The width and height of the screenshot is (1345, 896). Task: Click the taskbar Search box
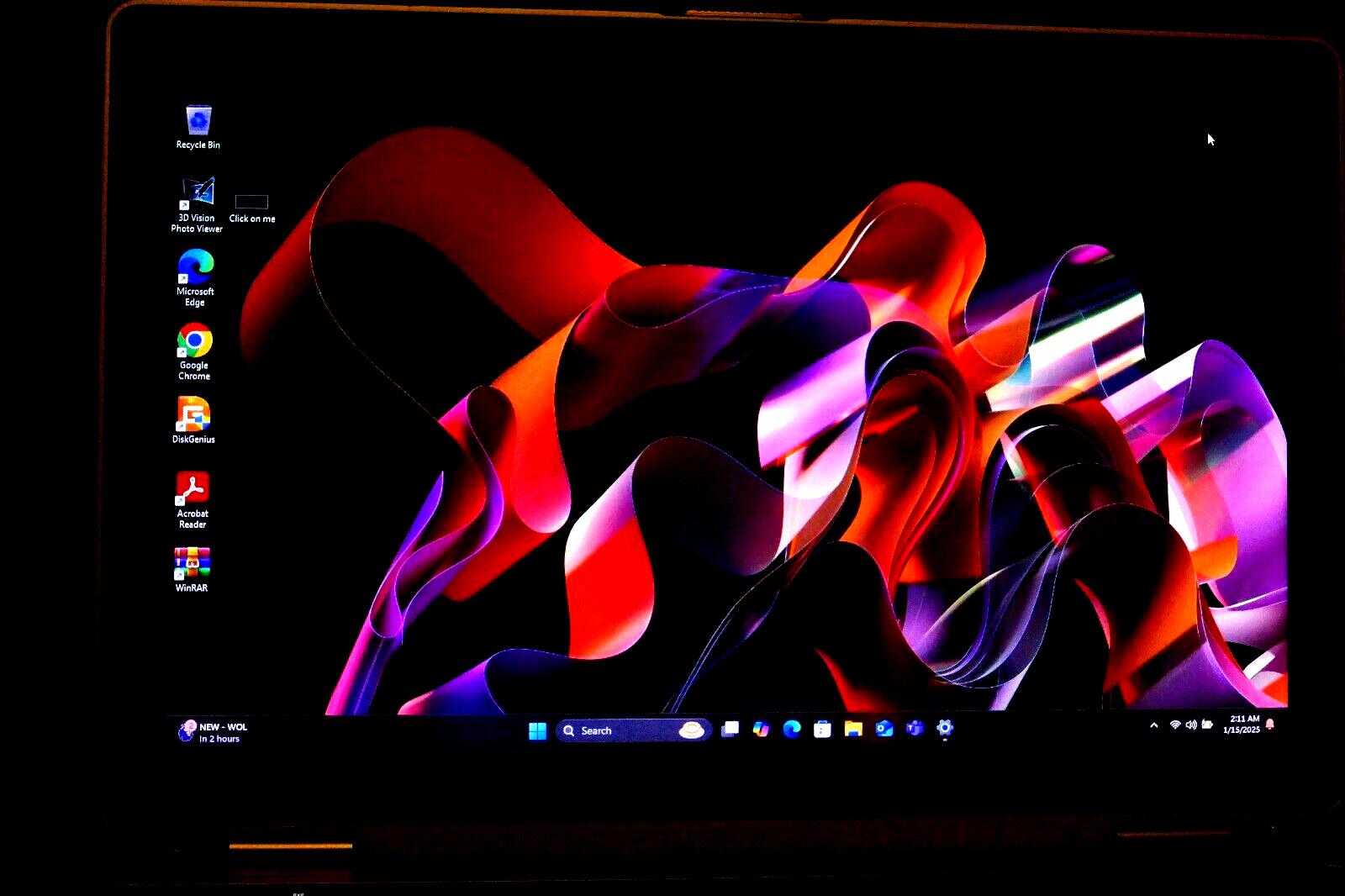click(x=634, y=730)
